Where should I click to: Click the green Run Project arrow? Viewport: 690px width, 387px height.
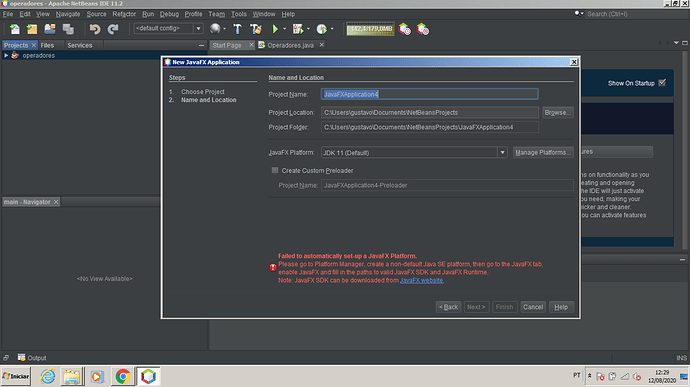275,29
